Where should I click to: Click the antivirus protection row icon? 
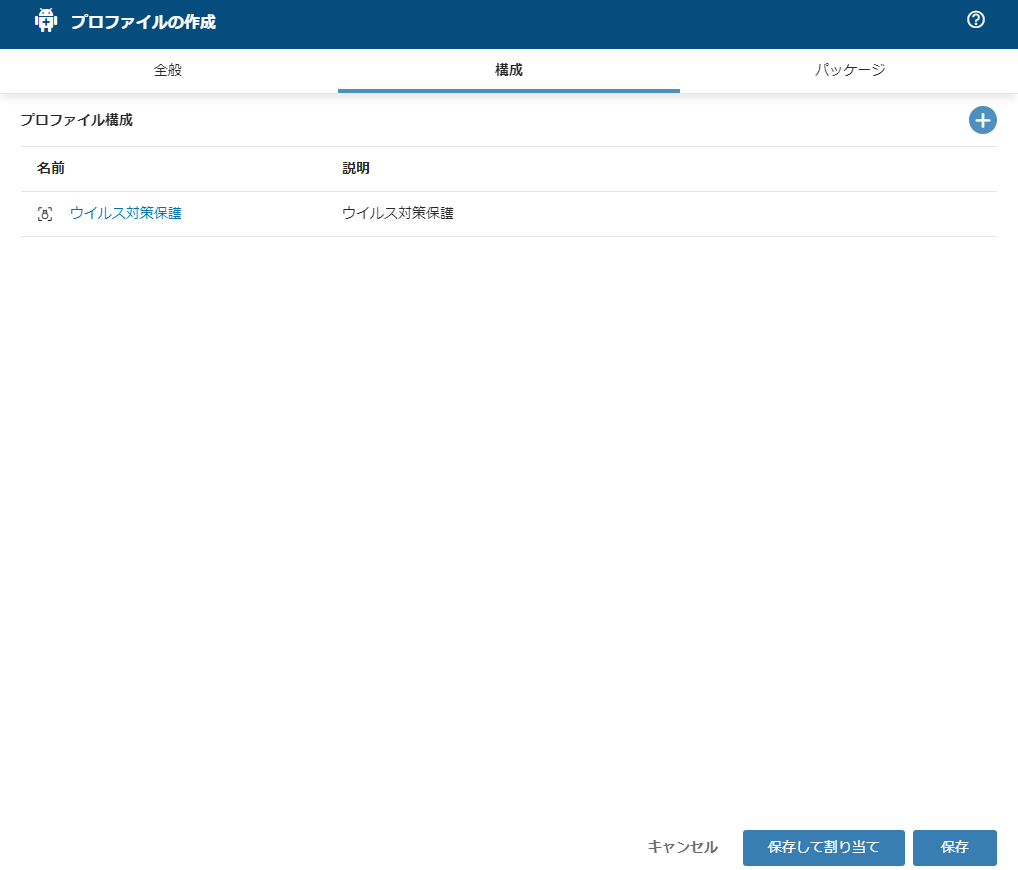pos(45,214)
